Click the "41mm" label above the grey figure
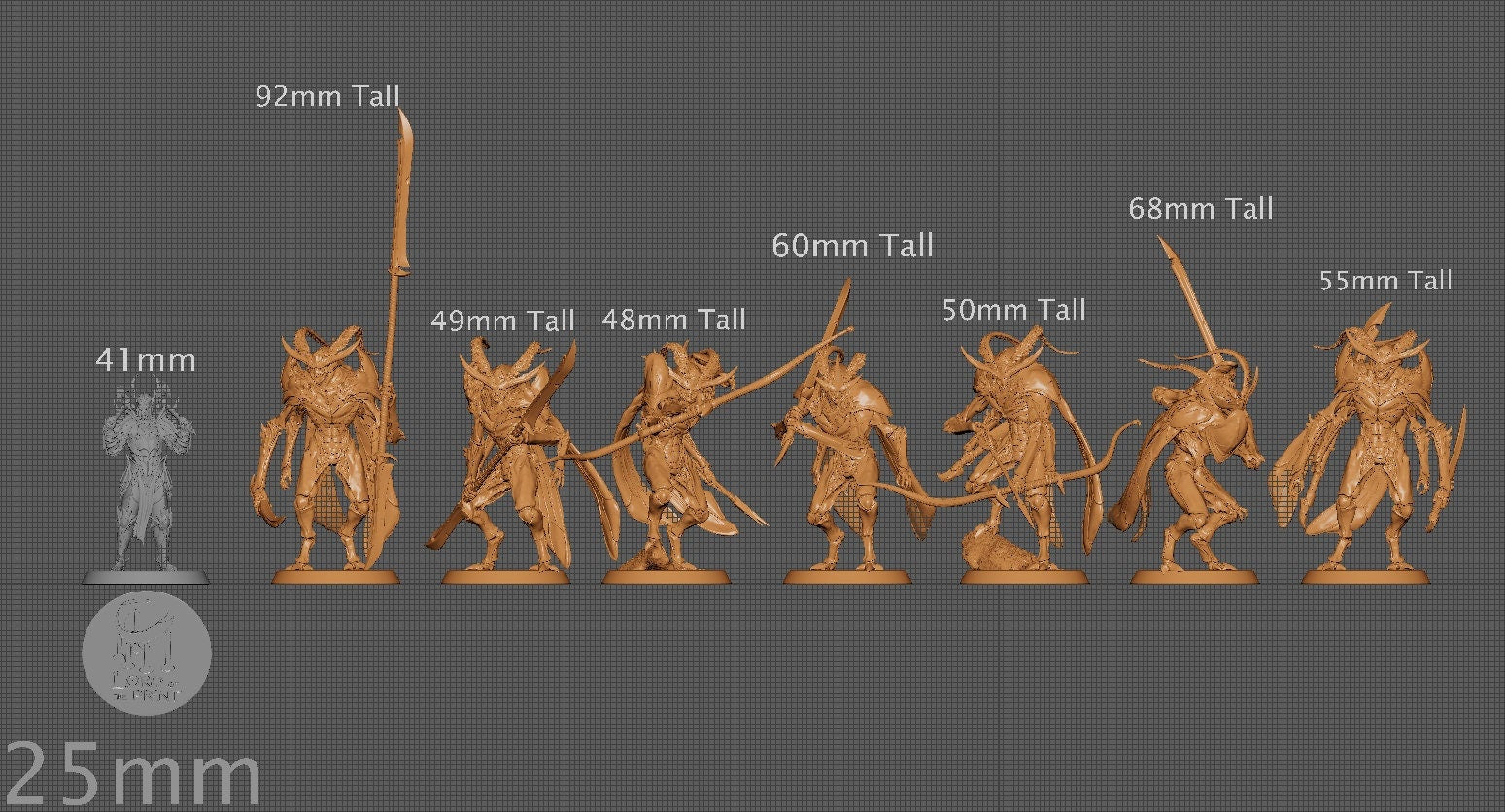 [x=146, y=360]
